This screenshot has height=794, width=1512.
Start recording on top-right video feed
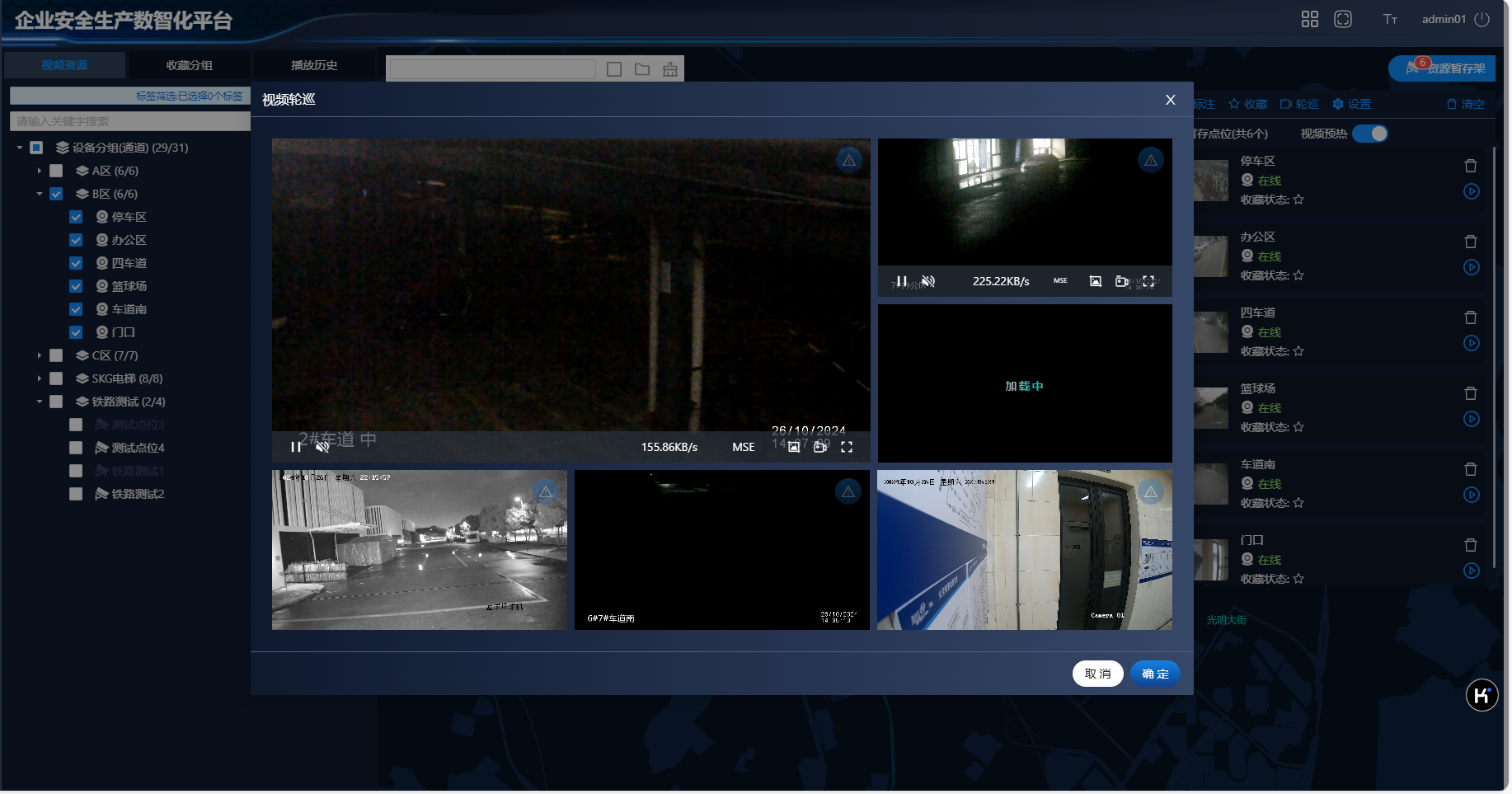point(1121,281)
